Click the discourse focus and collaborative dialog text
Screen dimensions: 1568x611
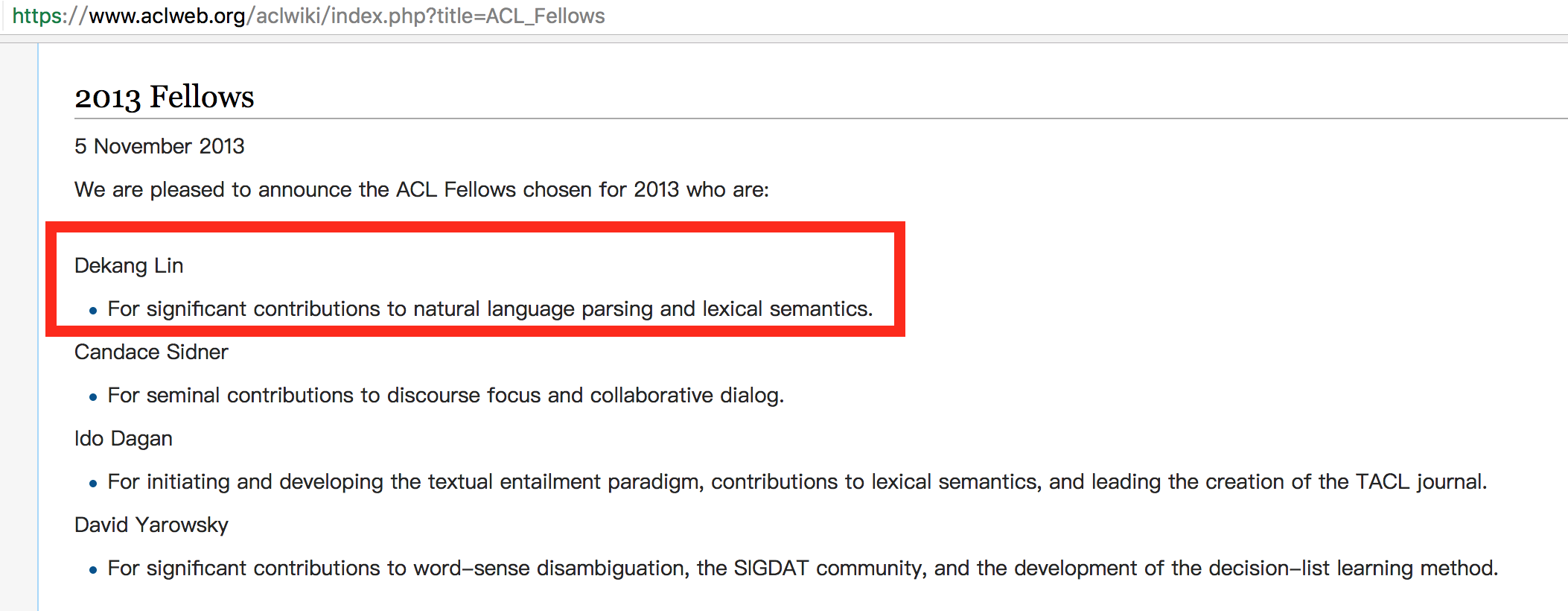[445, 395]
